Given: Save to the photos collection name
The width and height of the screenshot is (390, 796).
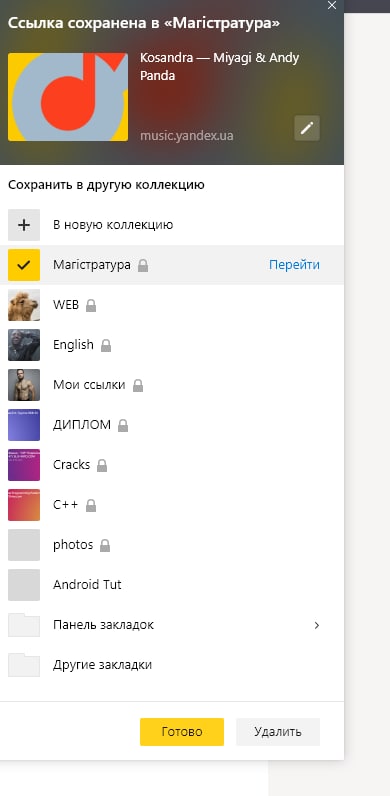Looking at the screenshot, I should pos(73,545).
